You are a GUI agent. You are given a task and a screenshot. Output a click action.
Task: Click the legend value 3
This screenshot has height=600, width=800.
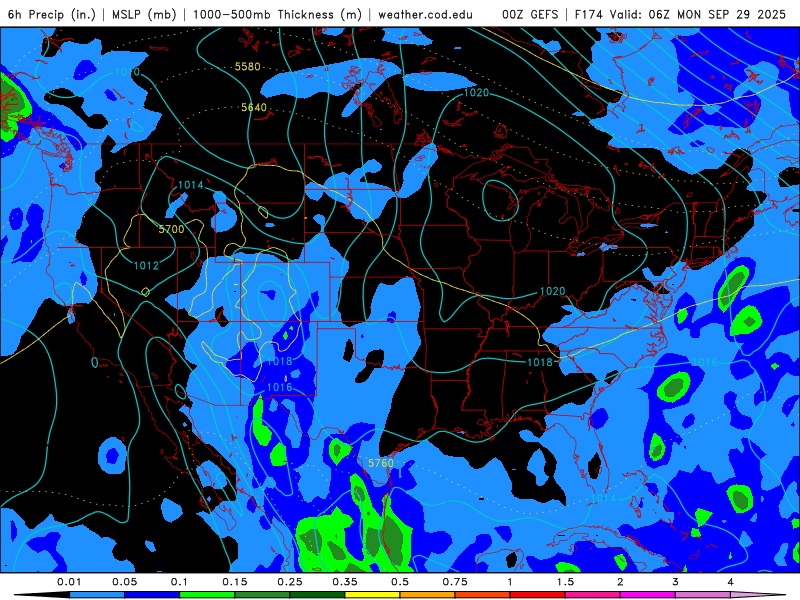pos(675,582)
